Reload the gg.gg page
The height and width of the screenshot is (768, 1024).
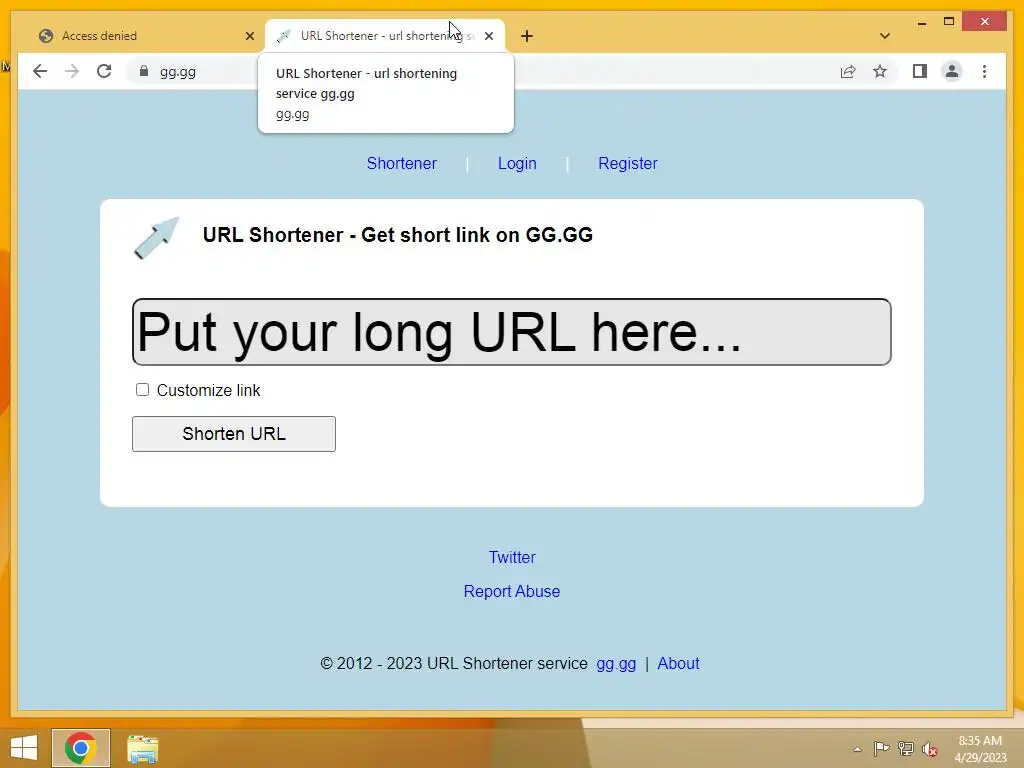104,71
